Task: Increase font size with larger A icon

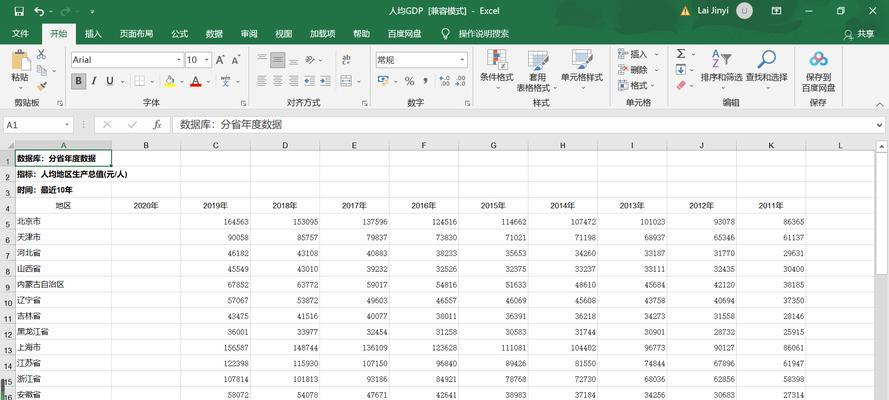Action: tap(220, 59)
